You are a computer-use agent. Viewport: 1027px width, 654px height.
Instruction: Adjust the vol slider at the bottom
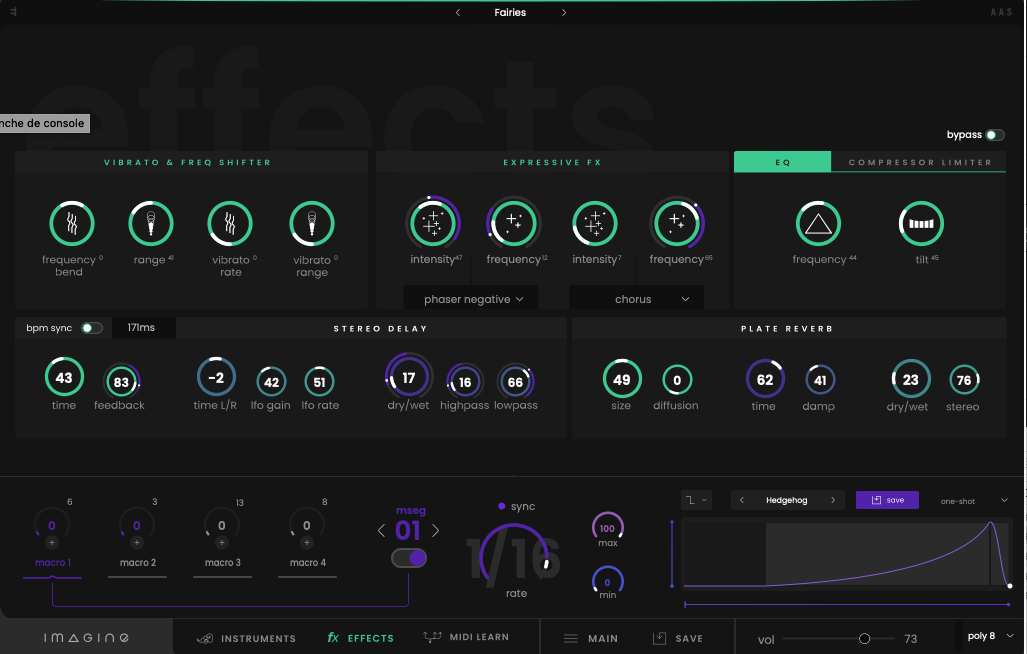tap(864, 638)
